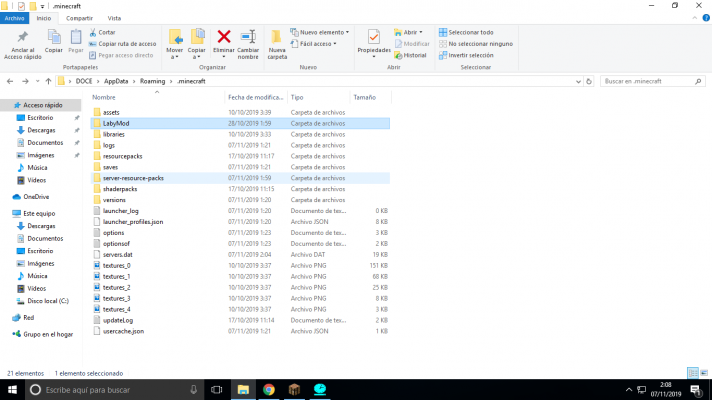Switch to large icons view in status bar
The image size is (712, 400).
(x=704, y=372)
